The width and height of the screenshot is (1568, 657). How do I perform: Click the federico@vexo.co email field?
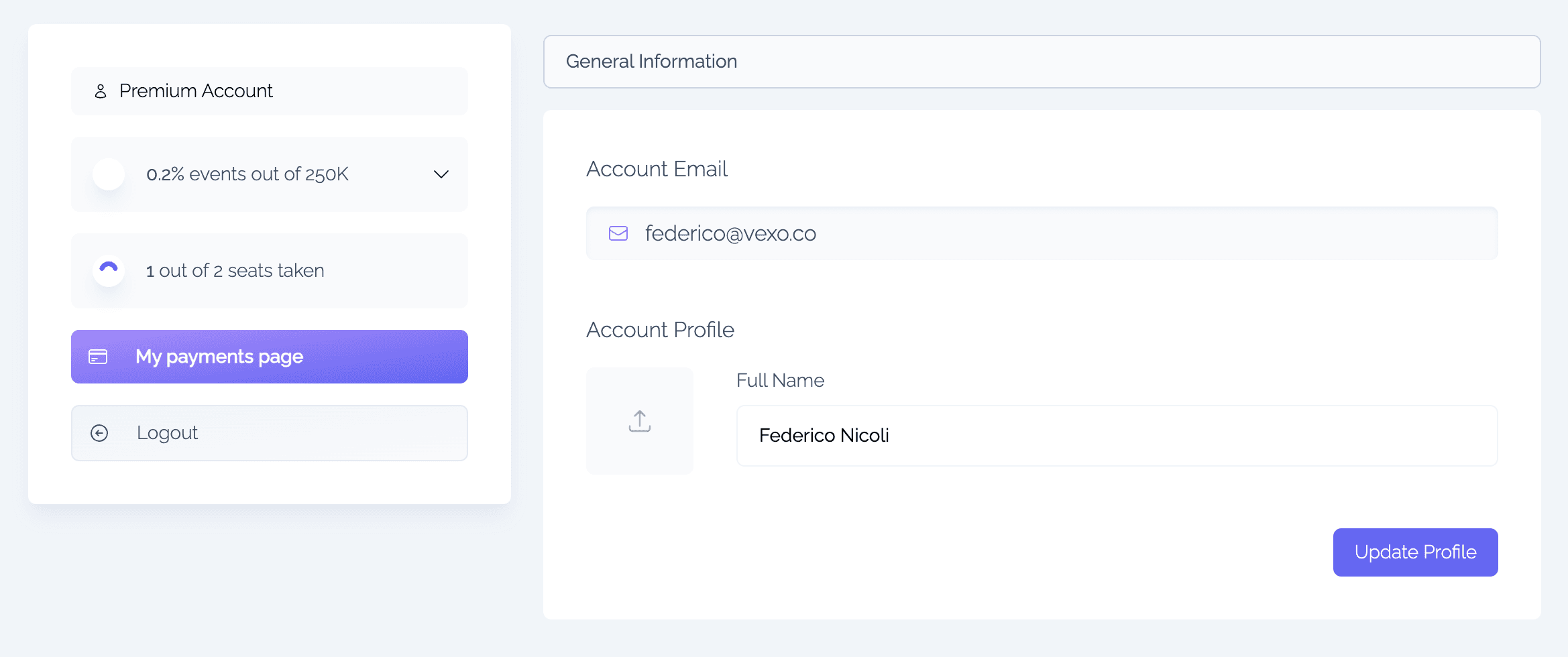(x=1042, y=233)
